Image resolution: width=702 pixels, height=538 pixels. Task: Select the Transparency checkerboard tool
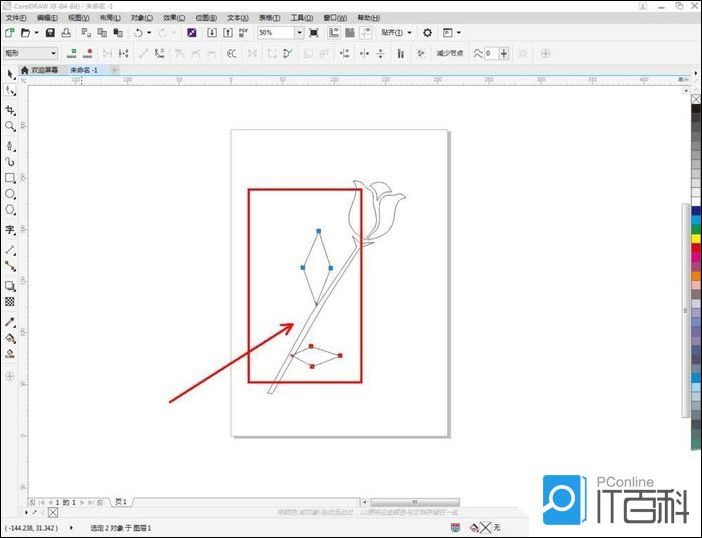click(x=10, y=301)
